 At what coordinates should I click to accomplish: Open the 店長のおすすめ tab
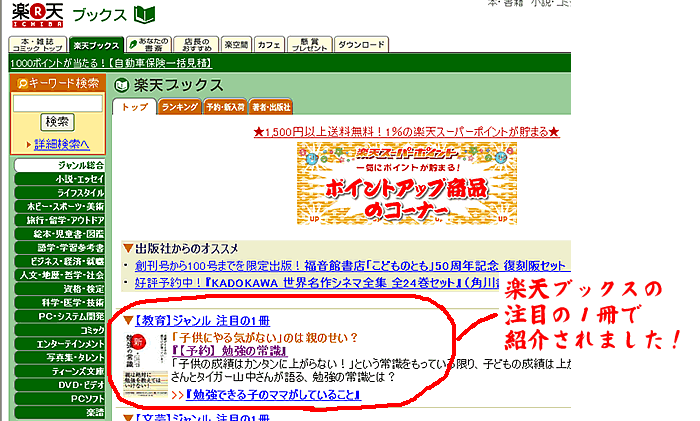coord(196,45)
